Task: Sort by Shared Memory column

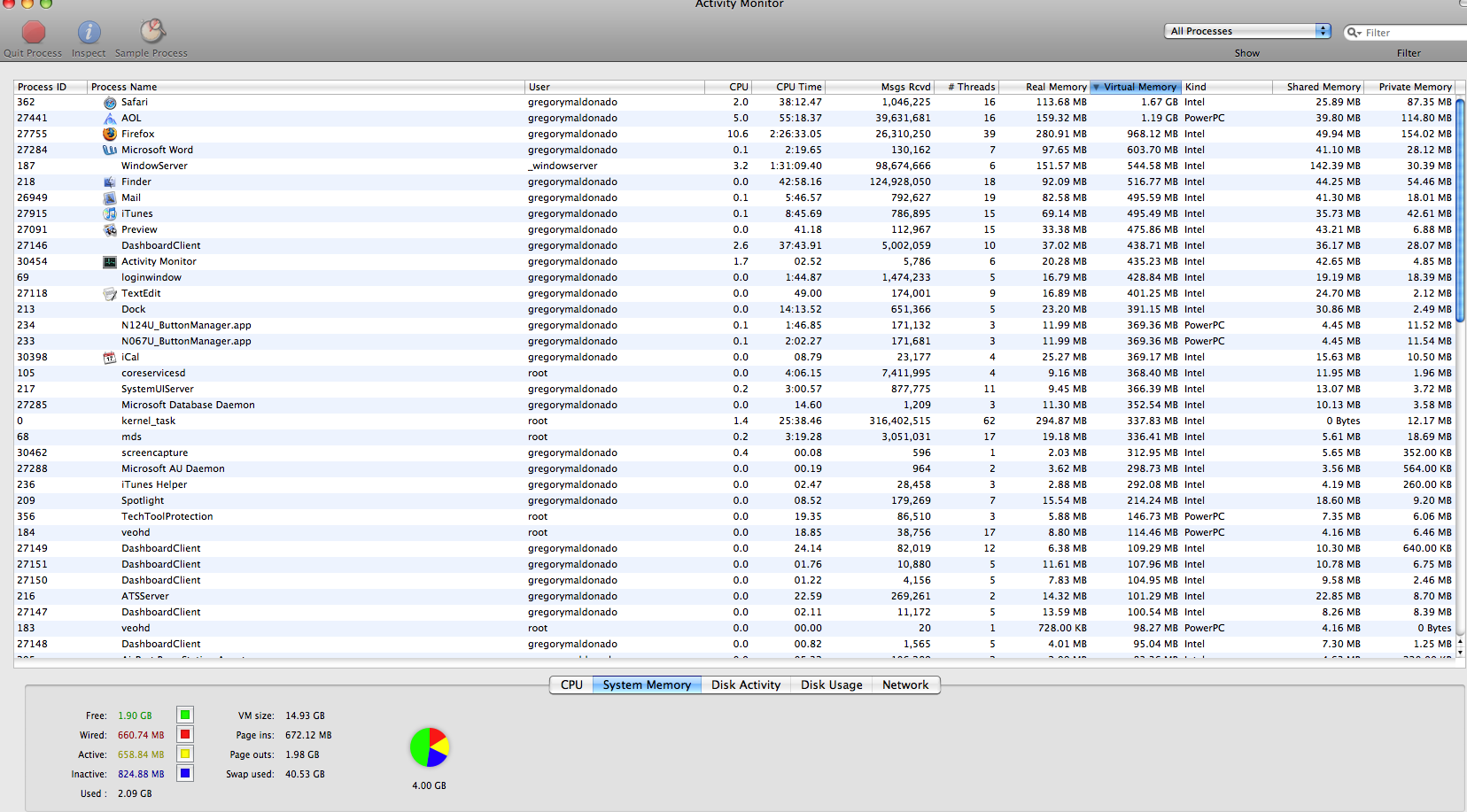Action: (1318, 87)
